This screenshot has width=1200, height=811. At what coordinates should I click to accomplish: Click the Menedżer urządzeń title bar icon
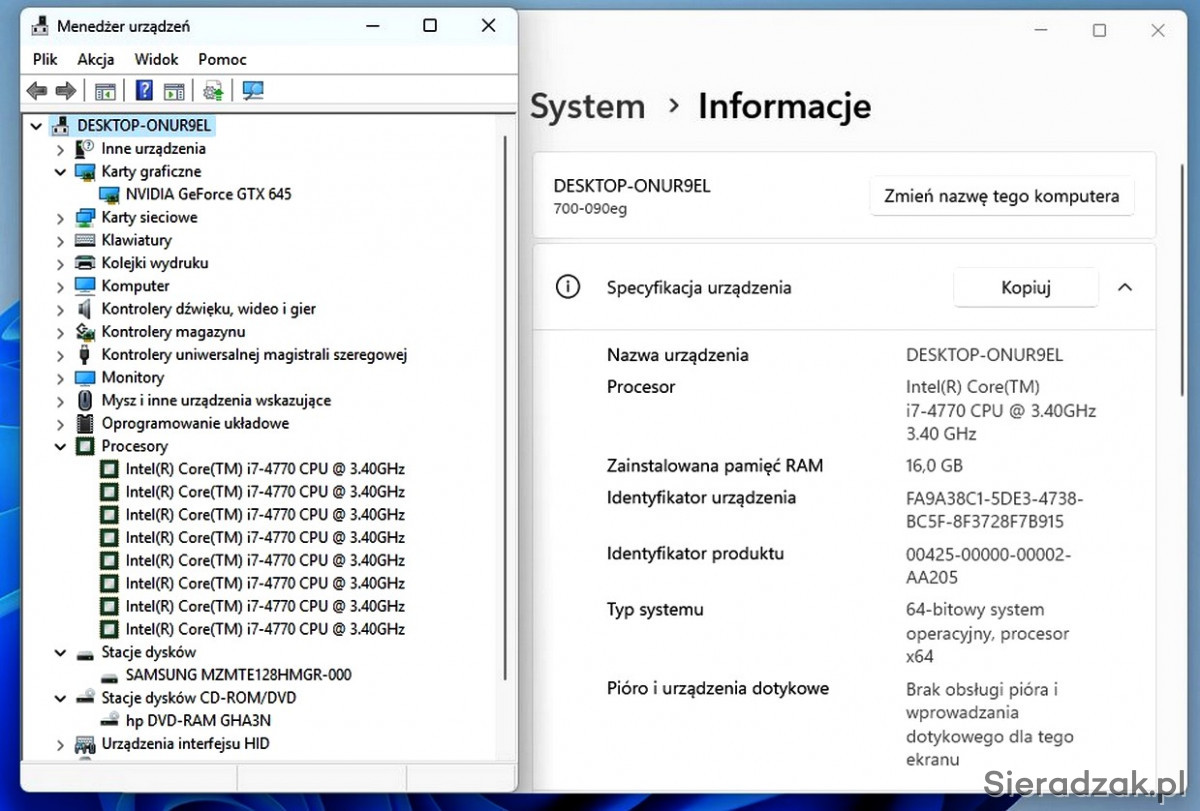tap(41, 26)
